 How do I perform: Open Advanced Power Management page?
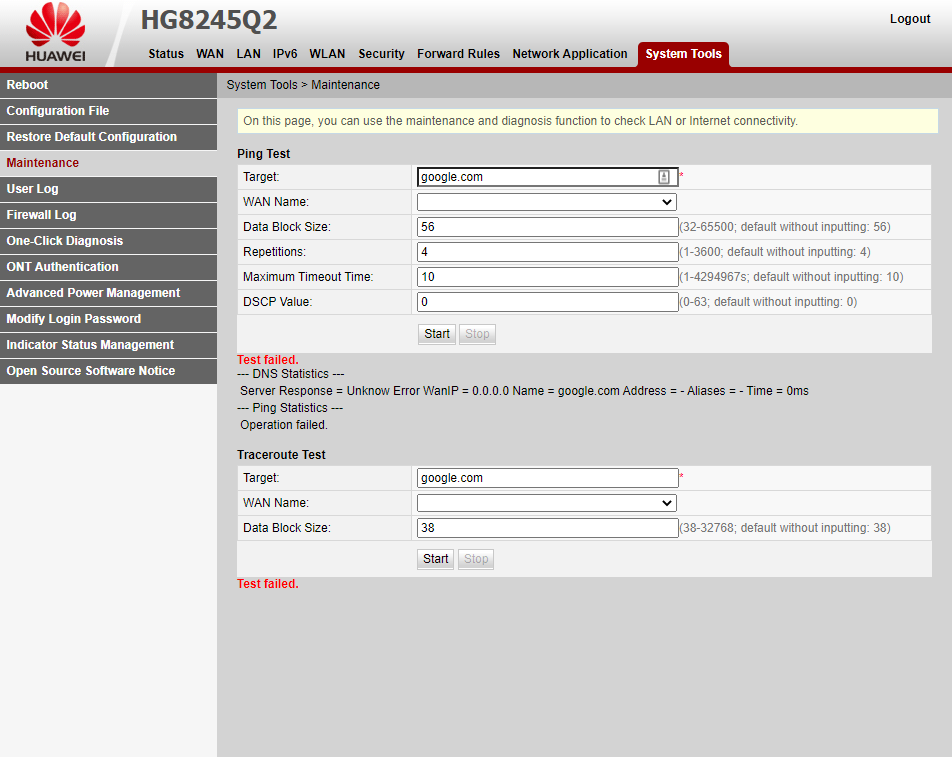coord(108,293)
